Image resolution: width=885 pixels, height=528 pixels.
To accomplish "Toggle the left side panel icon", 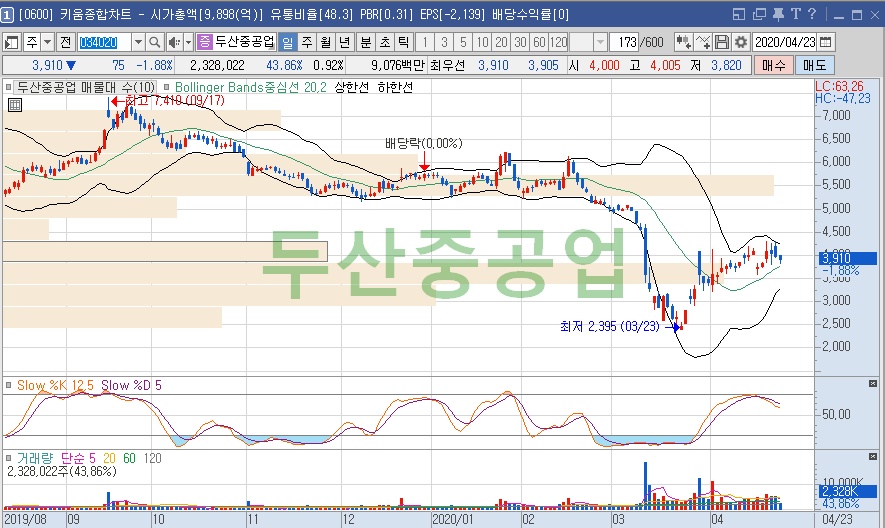I will click(11, 42).
